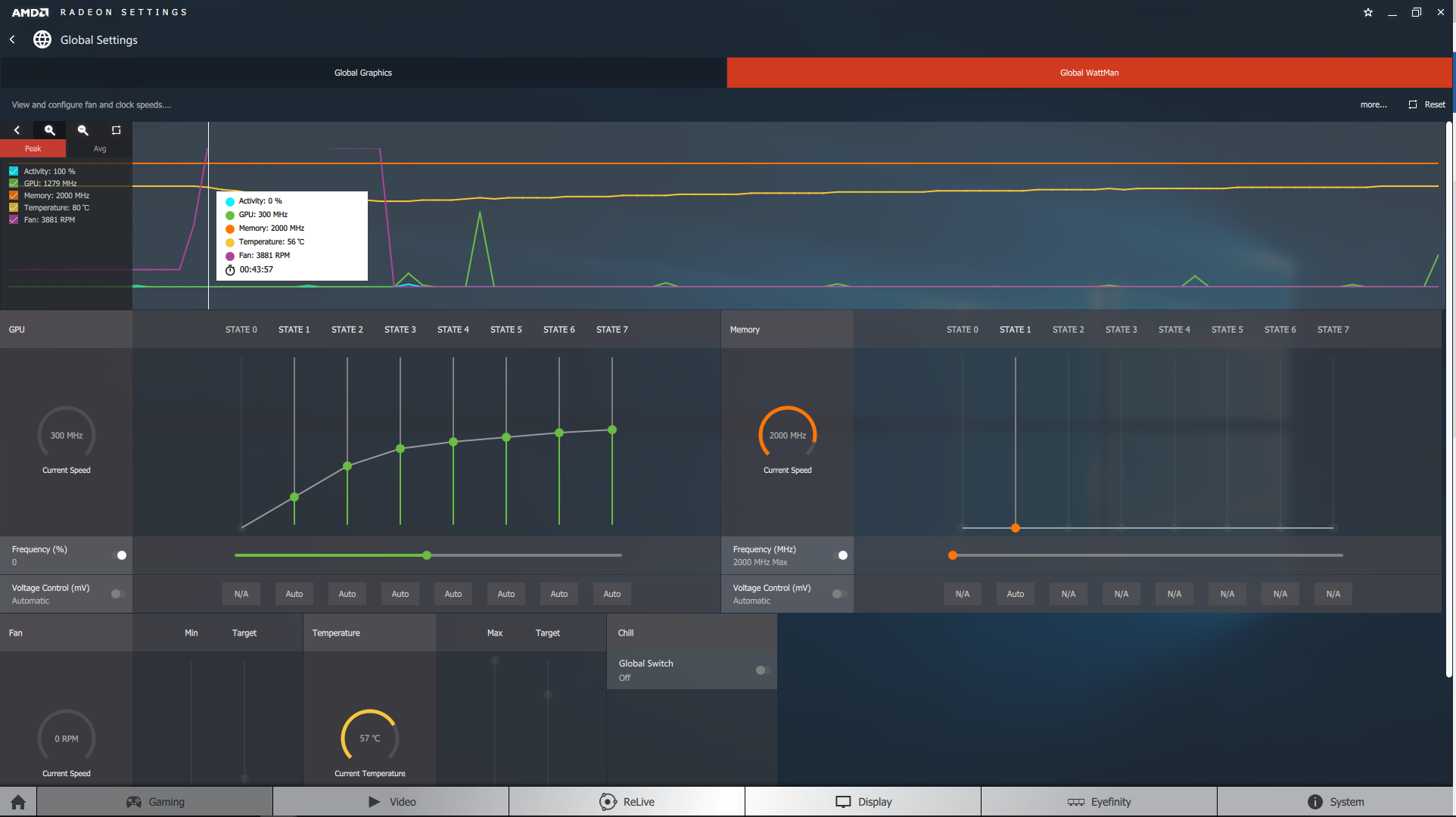Open the System information section
Image resolution: width=1456 pixels, height=817 pixels.
click(1336, 802)
